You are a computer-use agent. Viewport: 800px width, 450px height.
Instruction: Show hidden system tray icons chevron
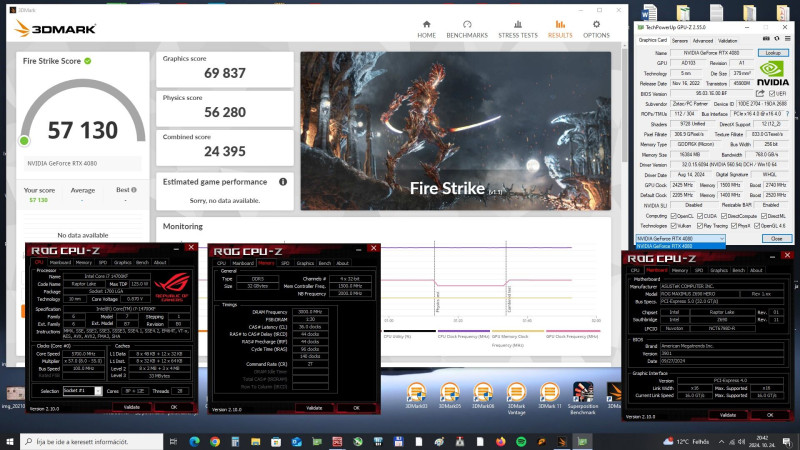pos(721,441)
